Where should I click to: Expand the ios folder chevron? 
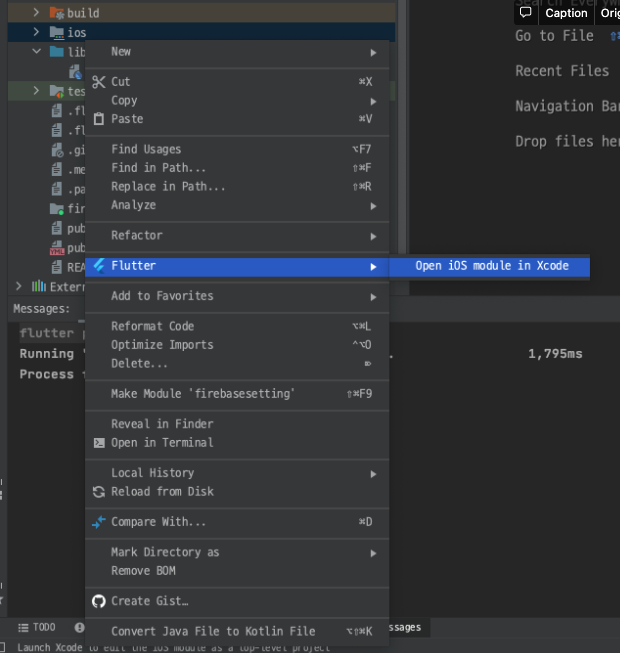(36, 32)
